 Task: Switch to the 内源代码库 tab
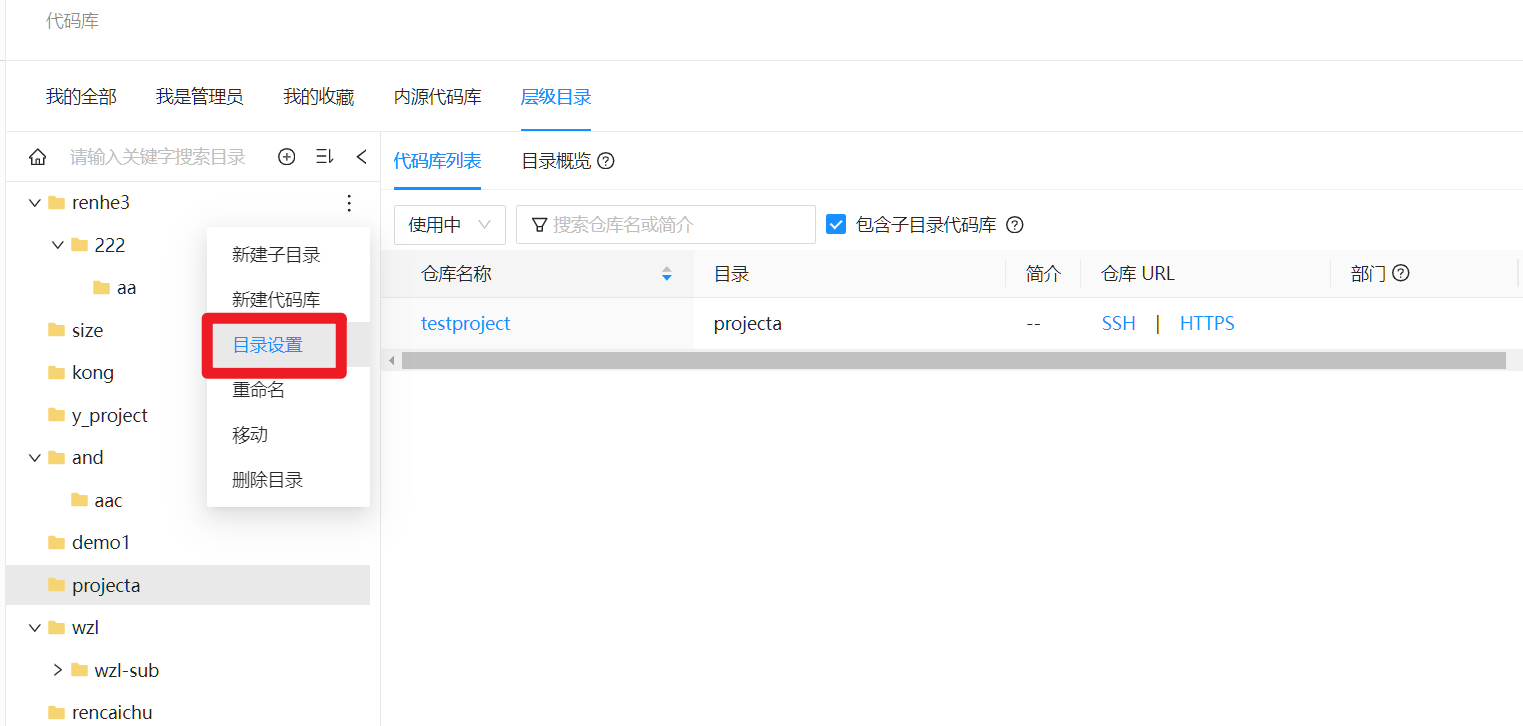[x=437, y=97]
